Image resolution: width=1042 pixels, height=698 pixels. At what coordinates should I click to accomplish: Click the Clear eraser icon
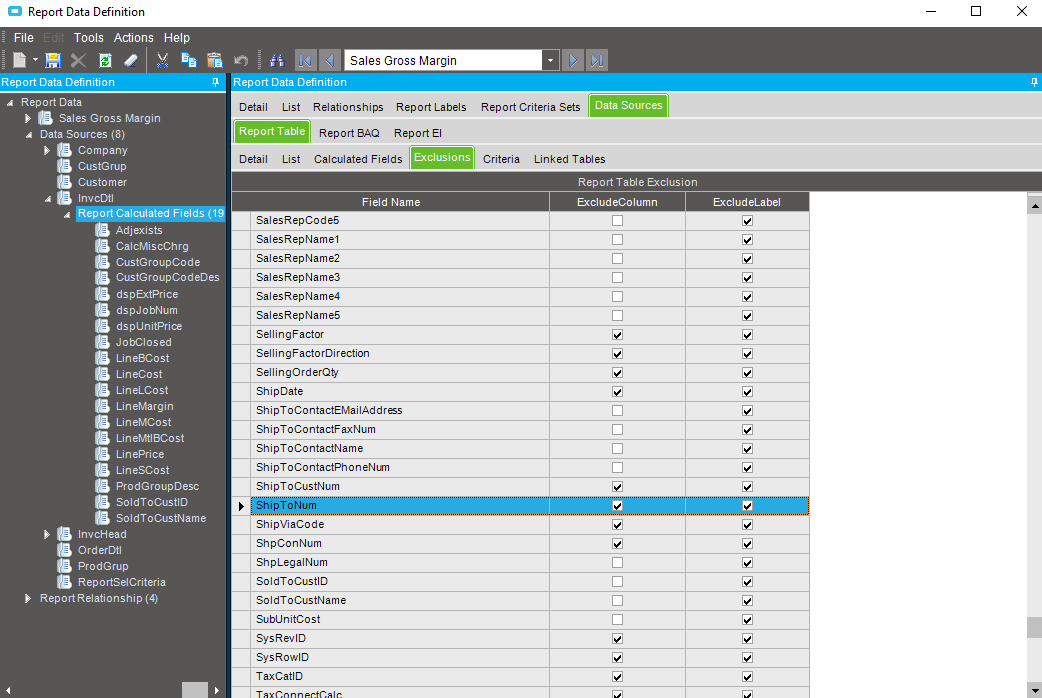point(131,61)
